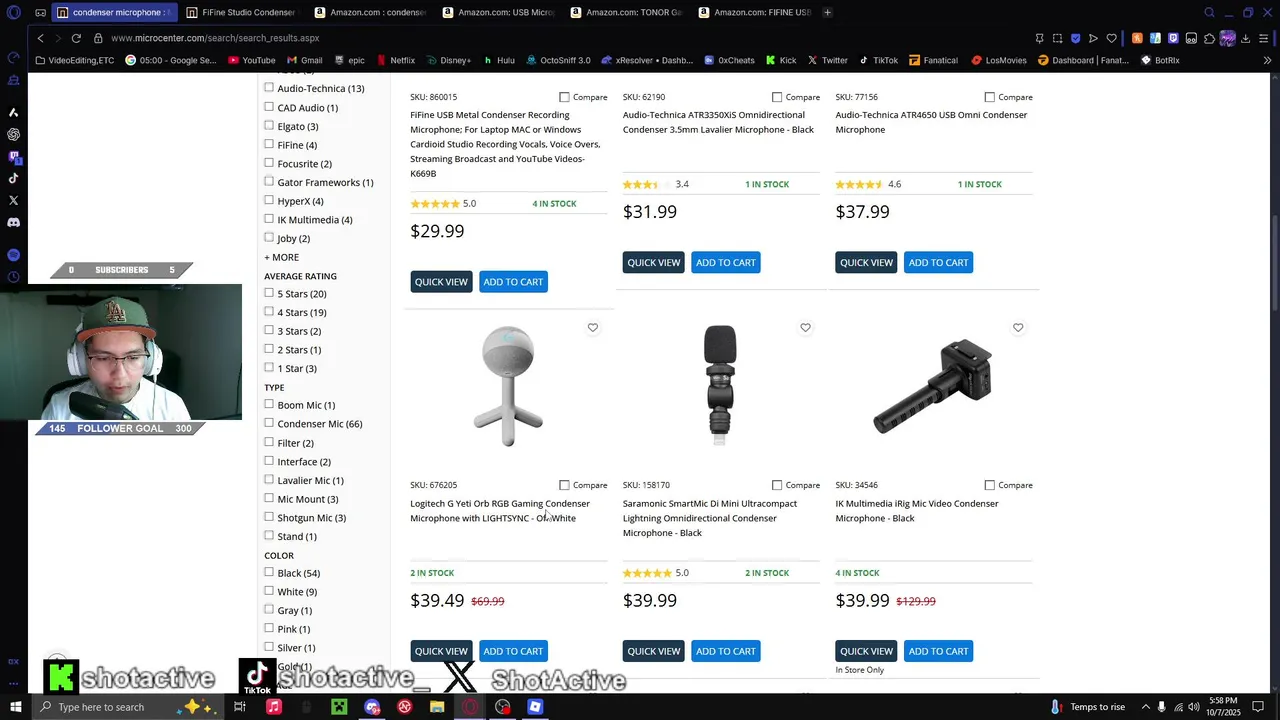Select the 4 Stars rating filter
Screen dimensions: 1280x720
point(269,312)
